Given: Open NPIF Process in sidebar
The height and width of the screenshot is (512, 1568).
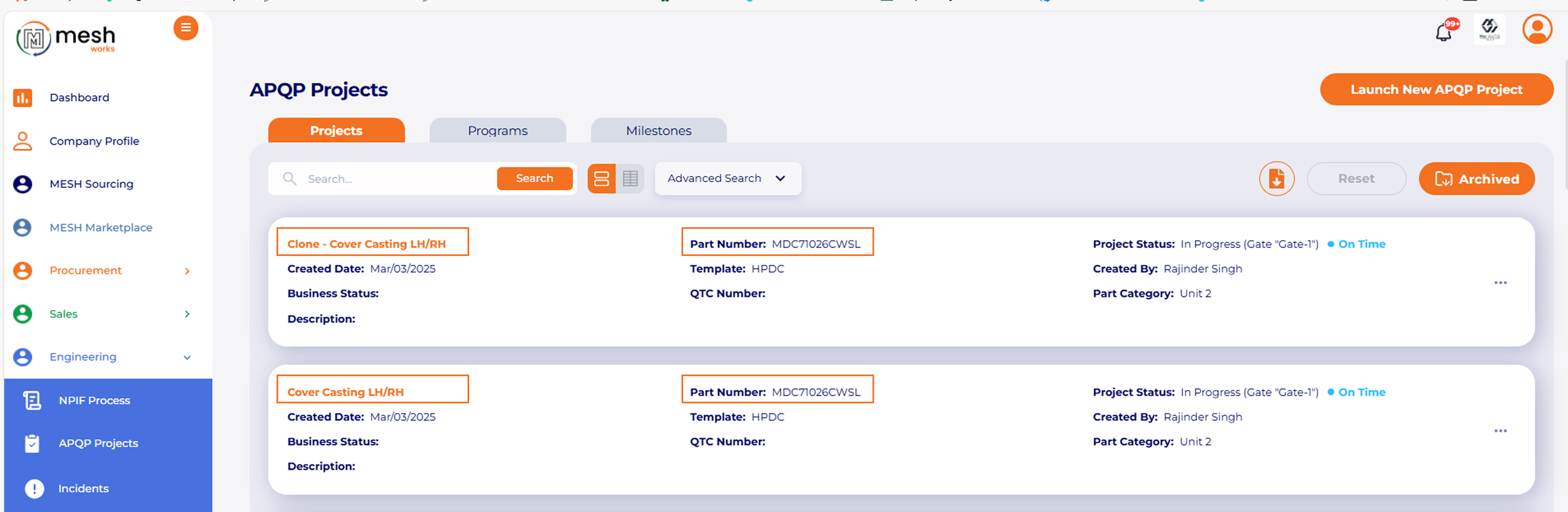Looking at the screenshot, I should pos(94,400).
